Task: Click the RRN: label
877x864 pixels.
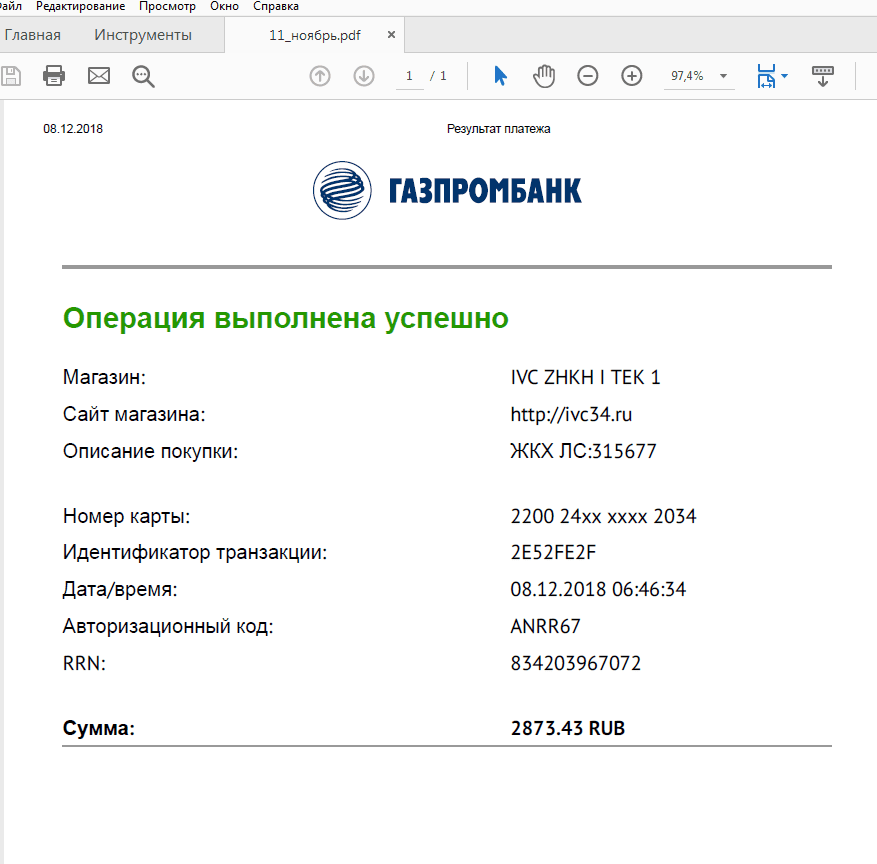Action: (84, 663)
